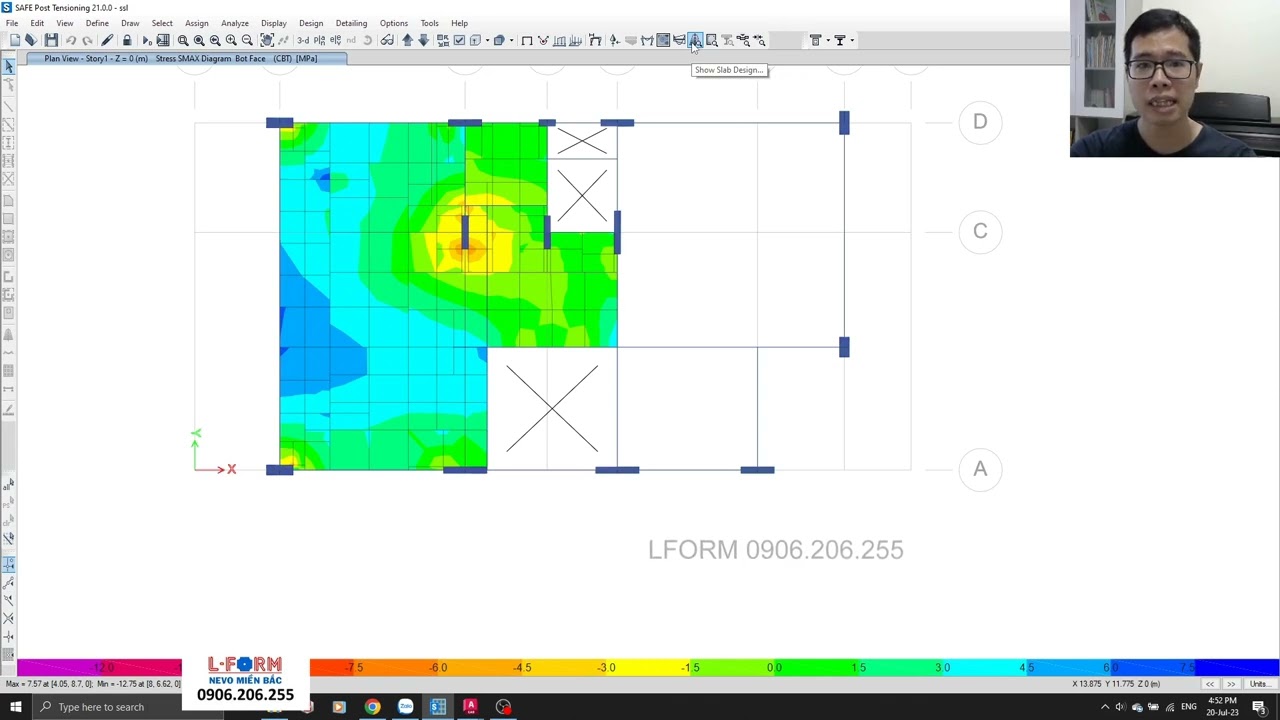This screenshot has width=1280, height=720.
Task: Click grid bubble C
Action: [x=980, y=232]
